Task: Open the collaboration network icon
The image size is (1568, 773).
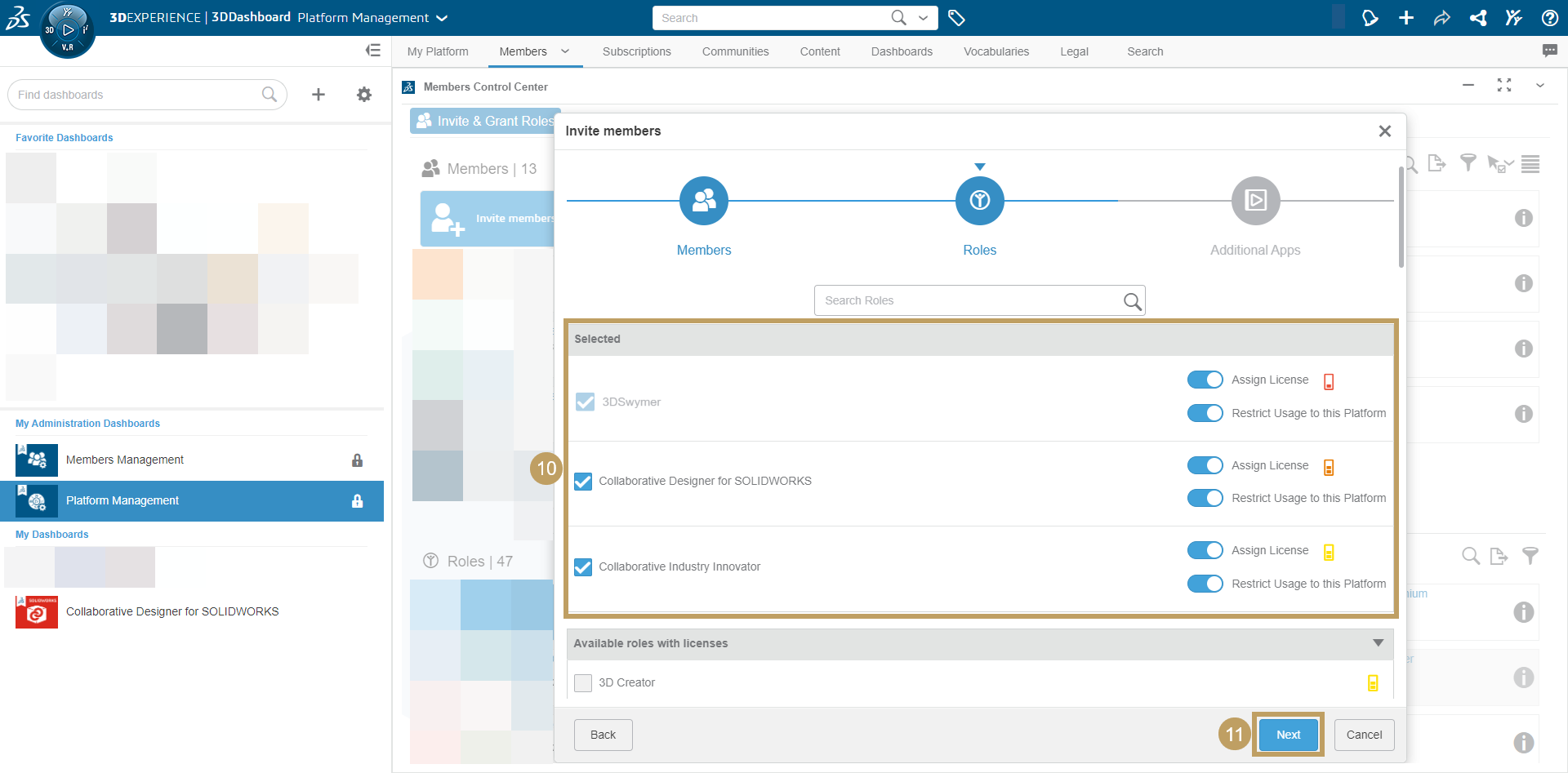Action: [x=1478, y=17]
